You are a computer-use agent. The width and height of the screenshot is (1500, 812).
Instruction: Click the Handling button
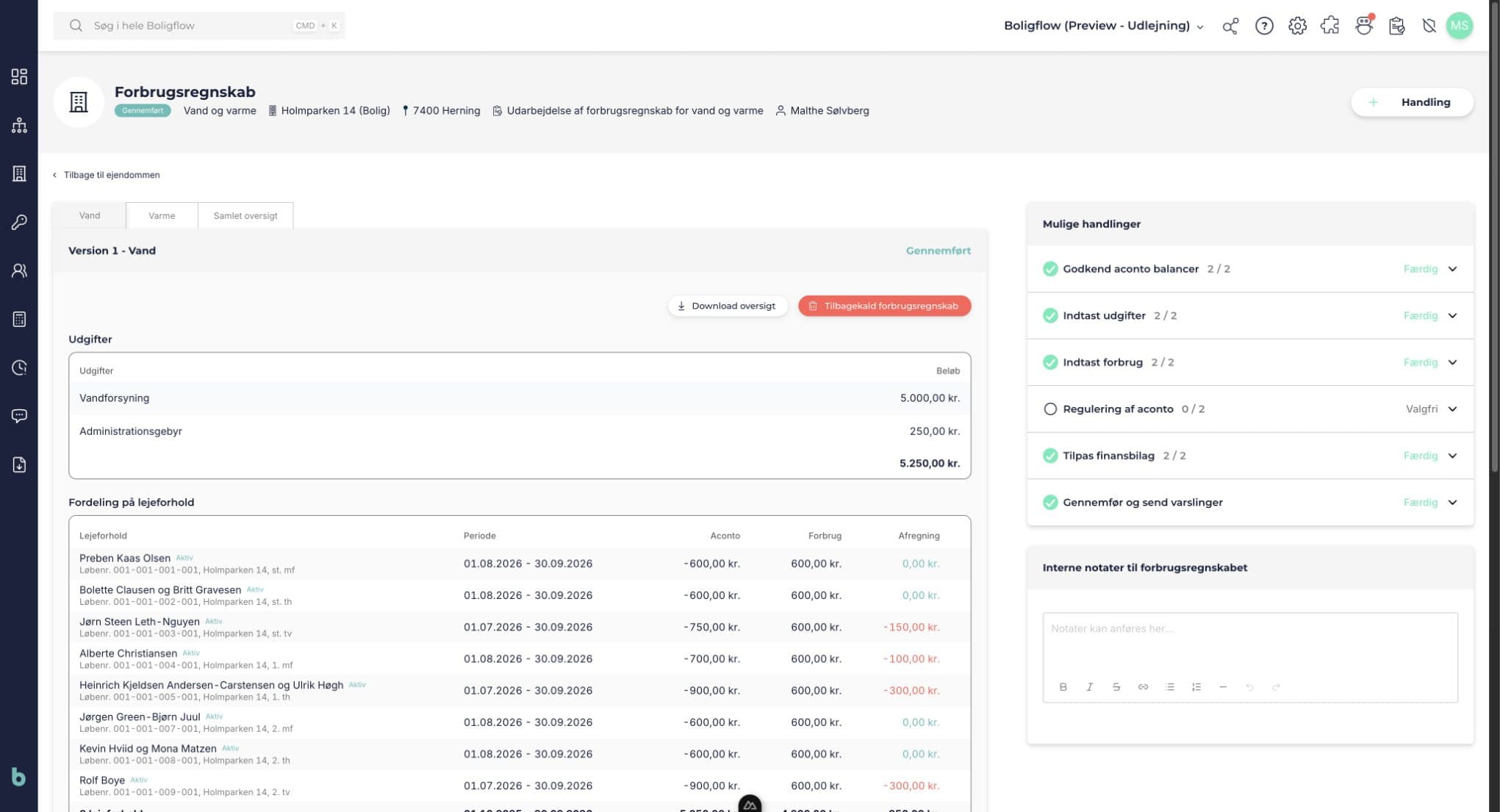[1412, 102]
